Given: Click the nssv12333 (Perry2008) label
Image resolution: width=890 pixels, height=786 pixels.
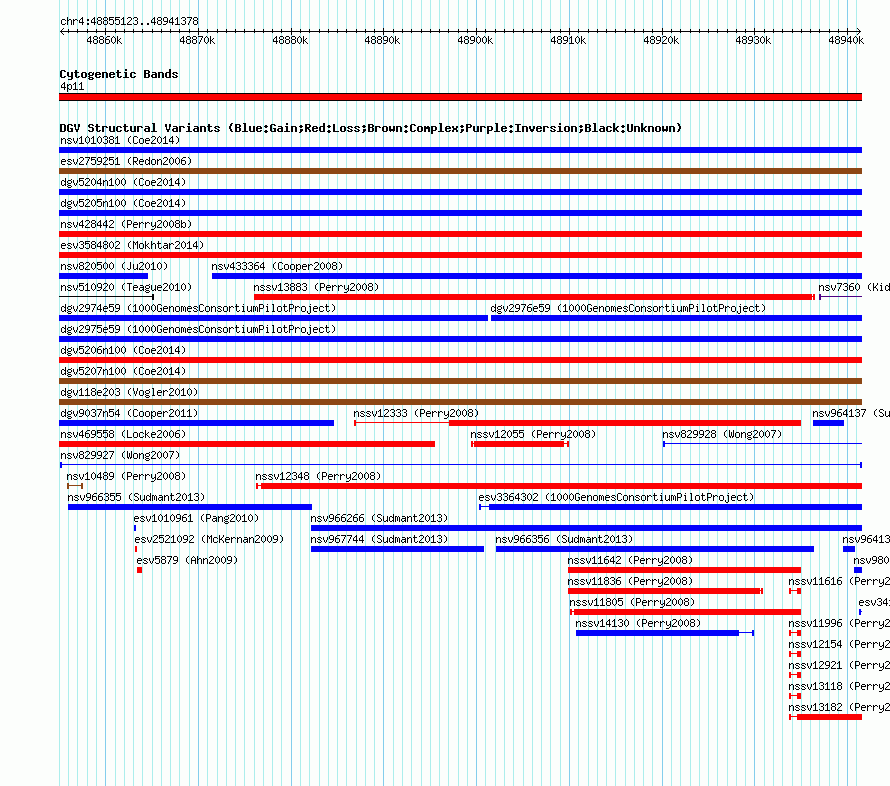Looking at the screenshot, I should [416, 413].
